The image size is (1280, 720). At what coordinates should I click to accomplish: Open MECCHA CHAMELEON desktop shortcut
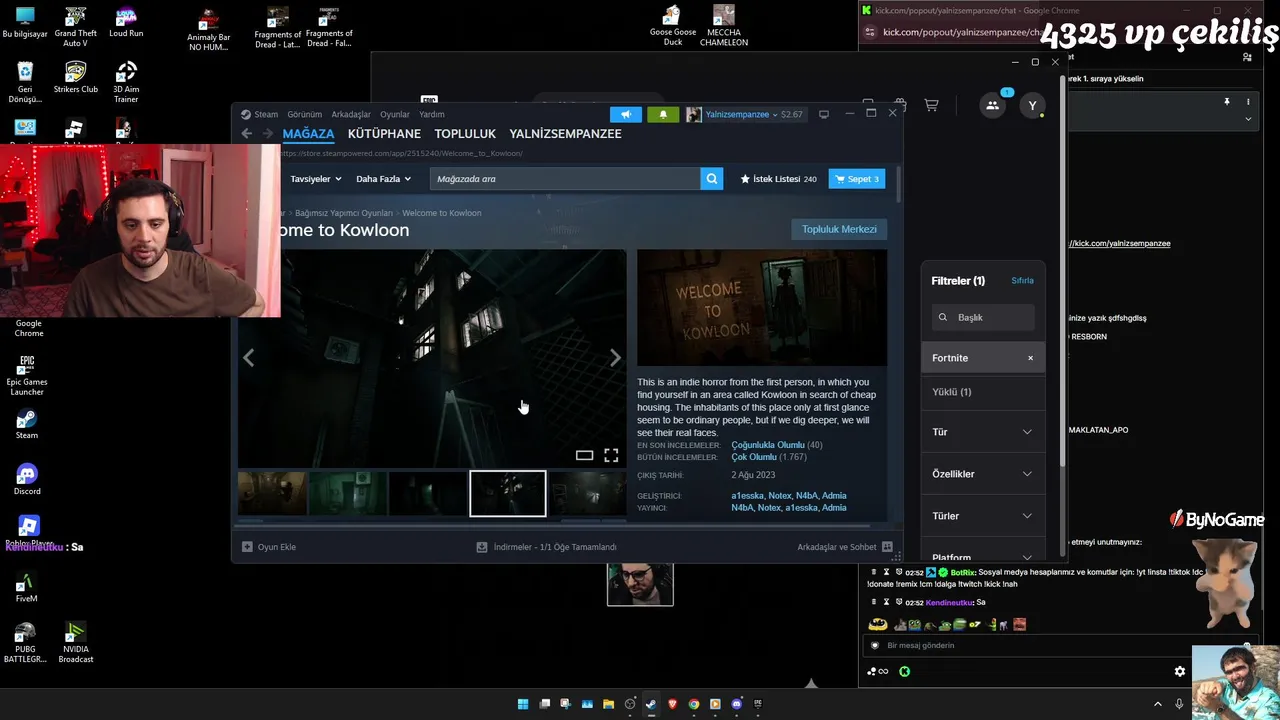coord(724,26)
